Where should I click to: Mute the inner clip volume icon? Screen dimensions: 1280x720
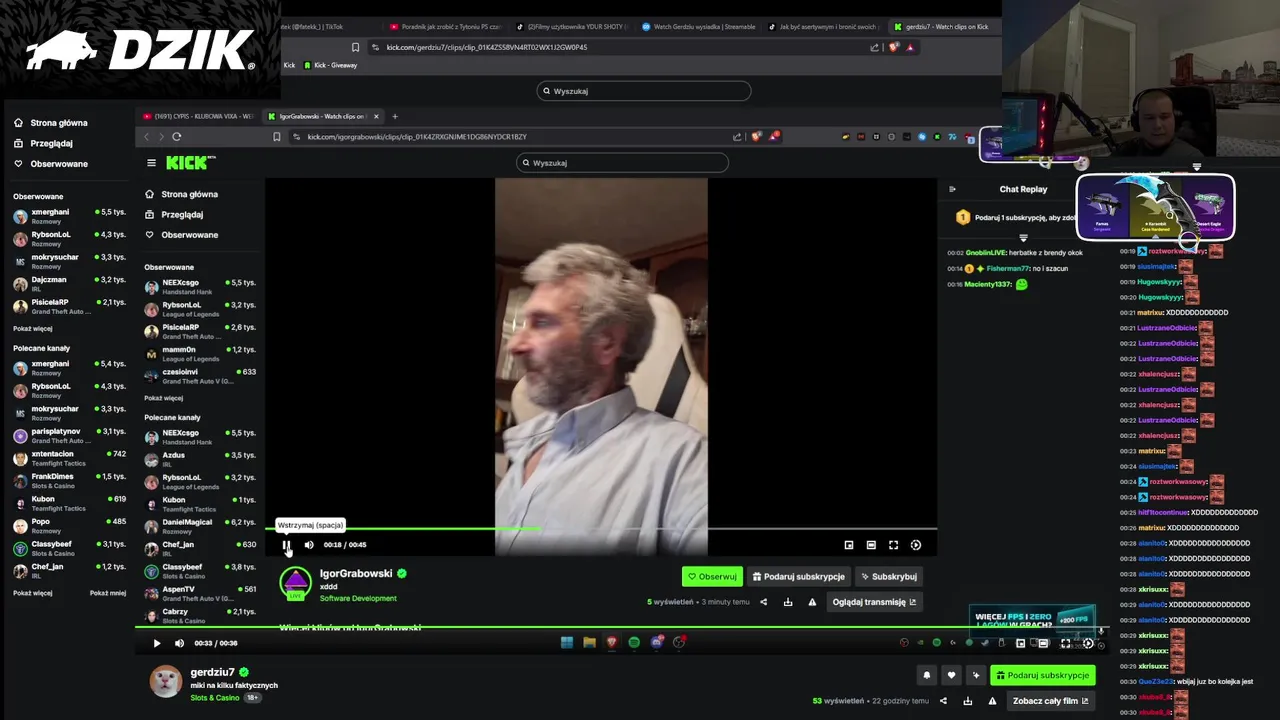click(x=309, y=545)
